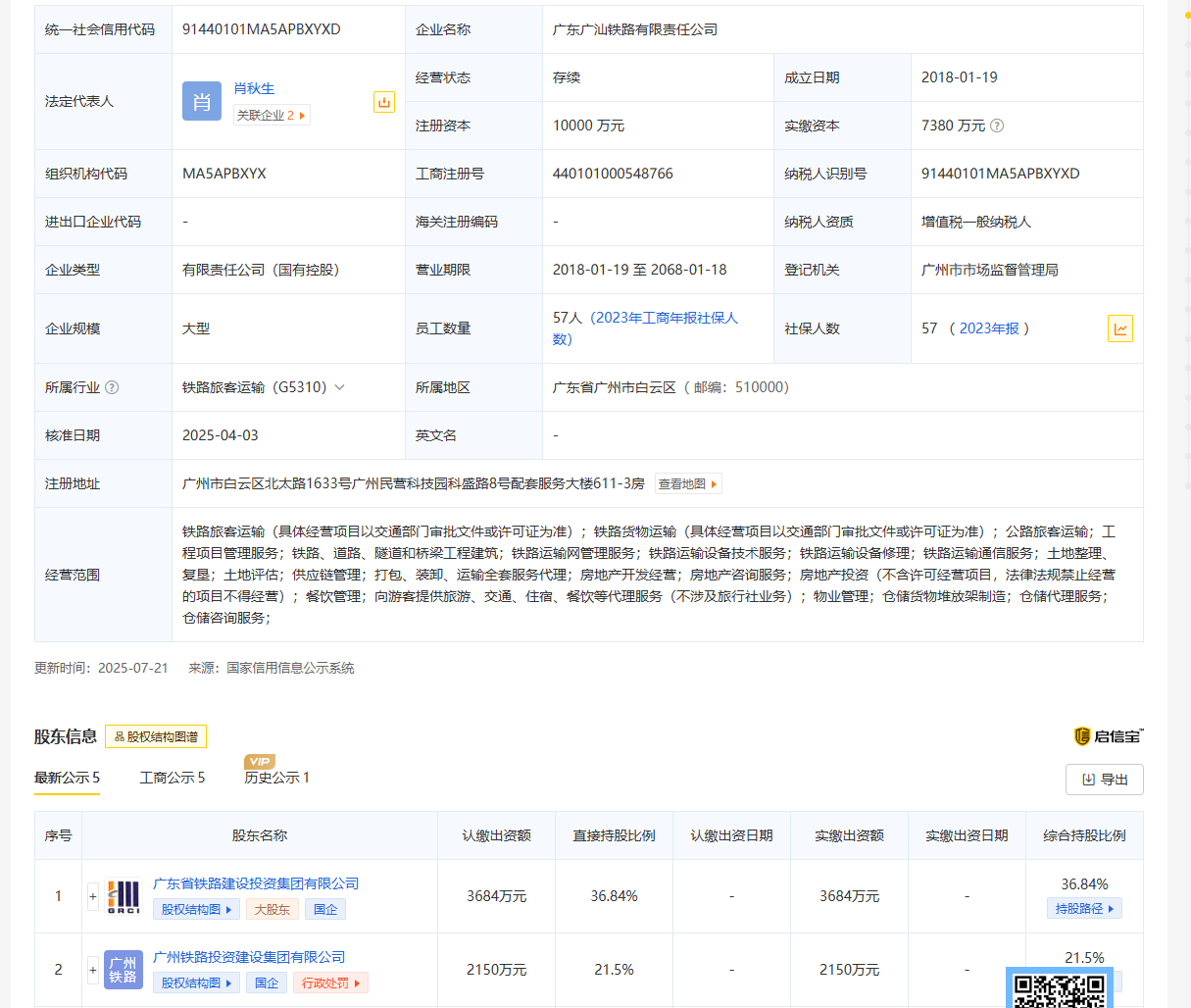Click the 核准日期 value 2025-04-03
1191x1008 pixels.
coord(221,435)
